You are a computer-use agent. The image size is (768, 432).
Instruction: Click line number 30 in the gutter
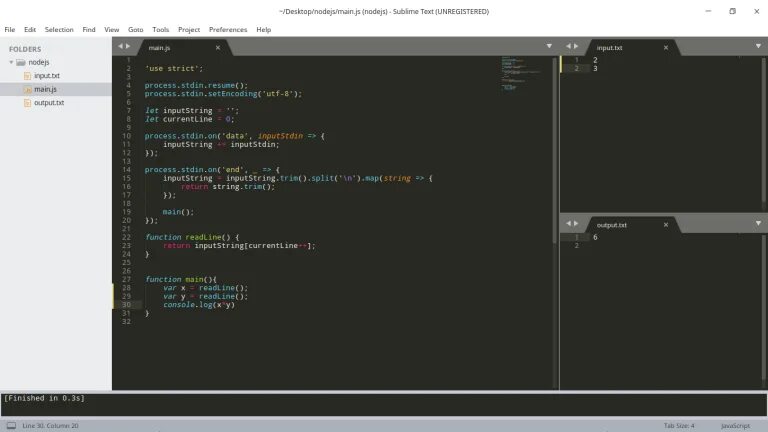pyautogui.click(x=126, y=305)
